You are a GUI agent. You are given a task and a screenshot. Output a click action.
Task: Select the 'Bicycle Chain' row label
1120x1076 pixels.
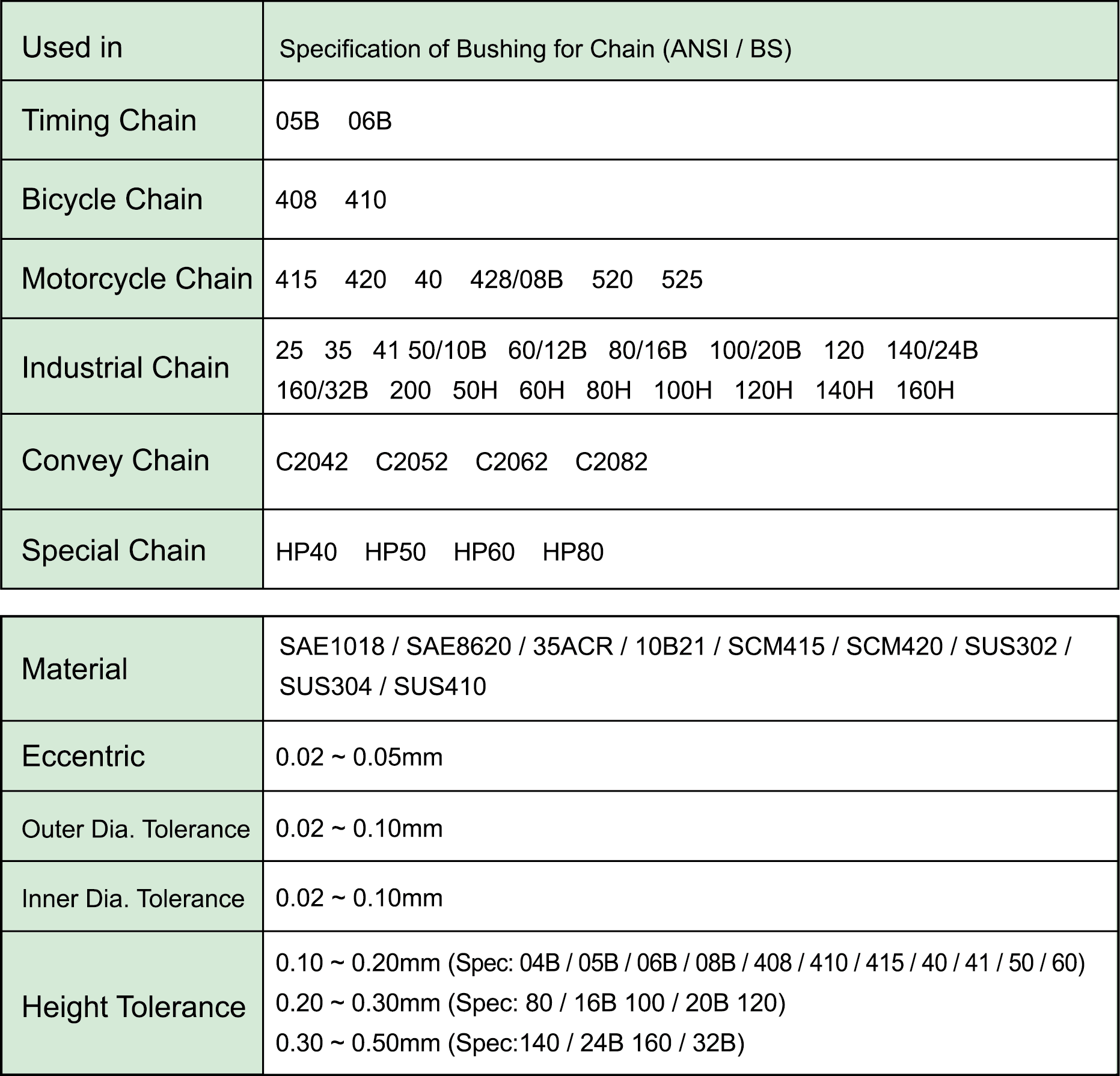[x=112, y=200]
